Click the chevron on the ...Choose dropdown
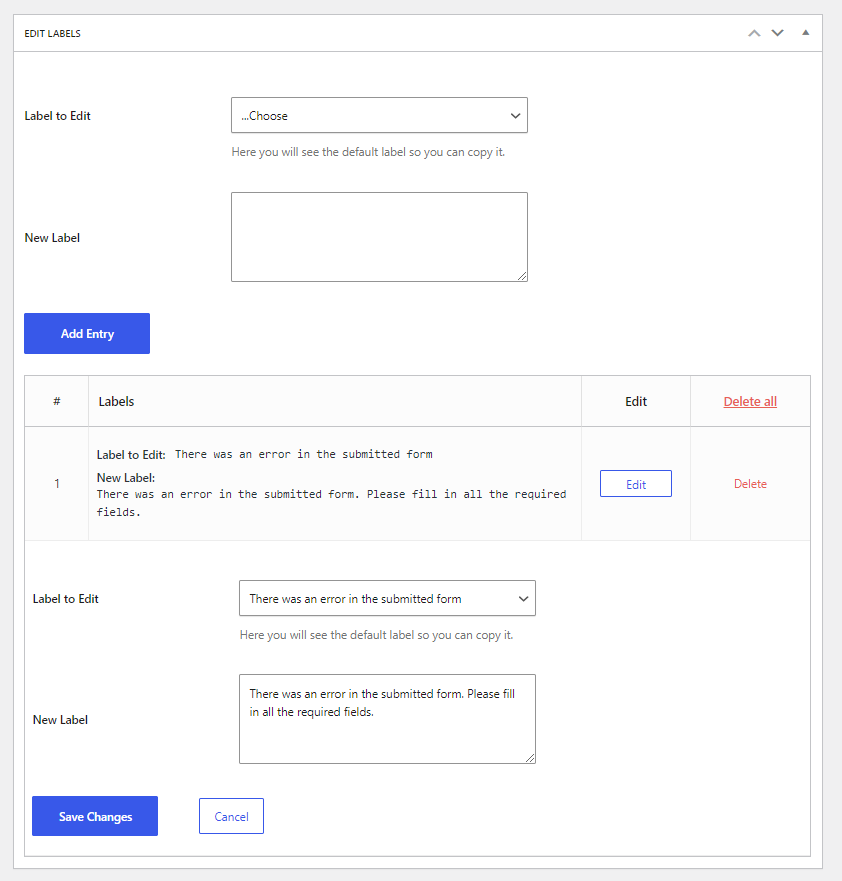This screenshot has width=842, height=881. (515, 116)
